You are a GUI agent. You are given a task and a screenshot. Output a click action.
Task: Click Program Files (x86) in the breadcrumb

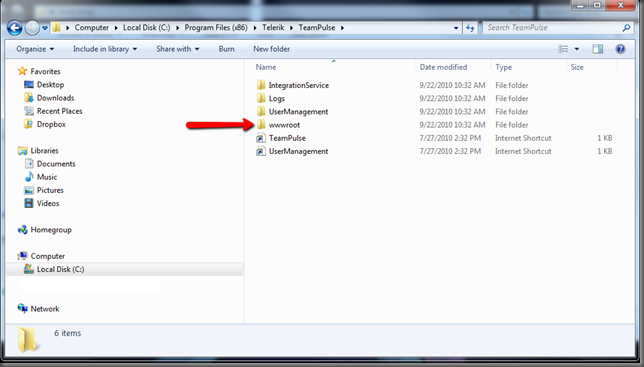coord(216,28)
